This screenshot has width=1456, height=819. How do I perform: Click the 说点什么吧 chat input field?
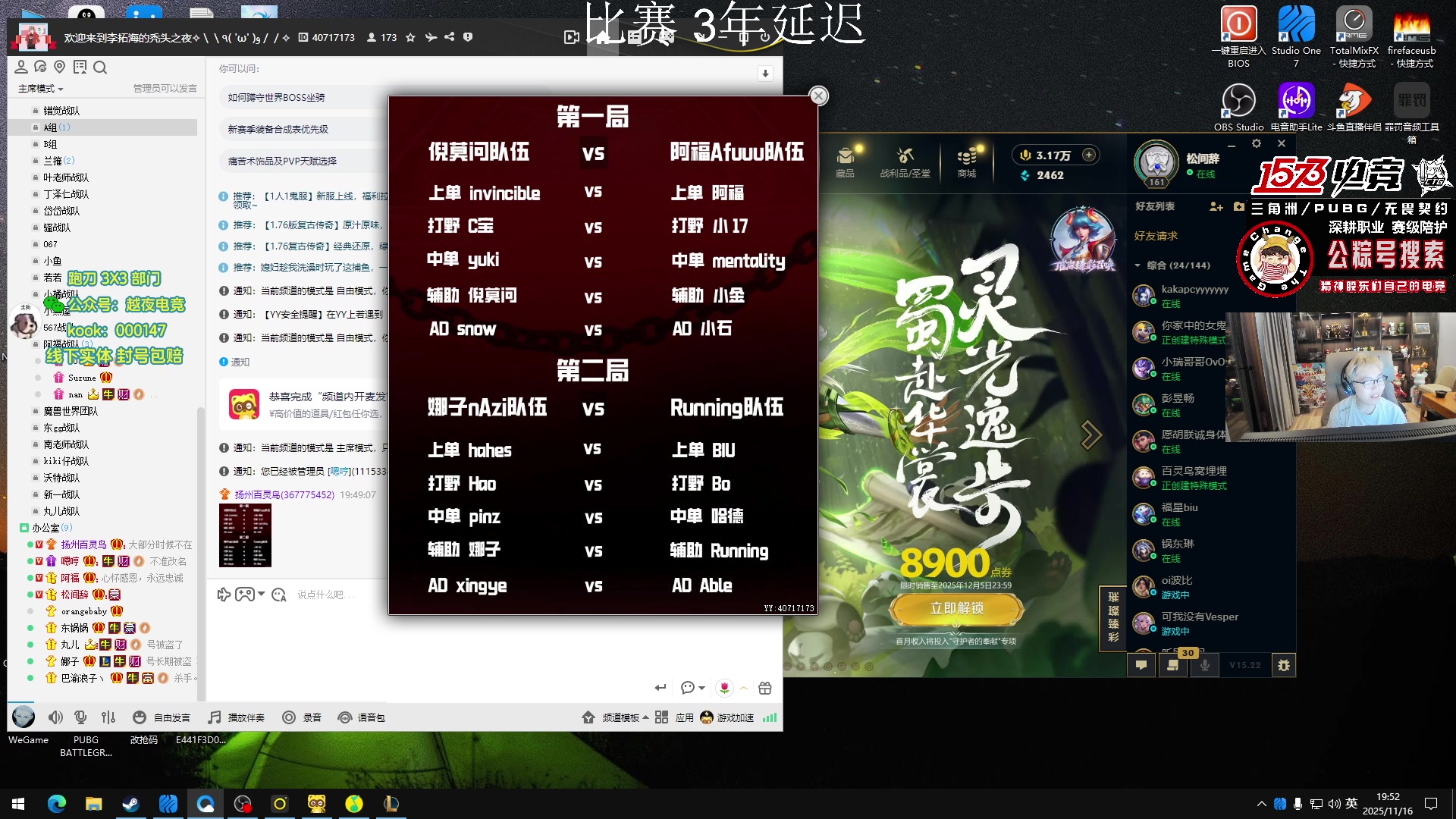(326, 595)
